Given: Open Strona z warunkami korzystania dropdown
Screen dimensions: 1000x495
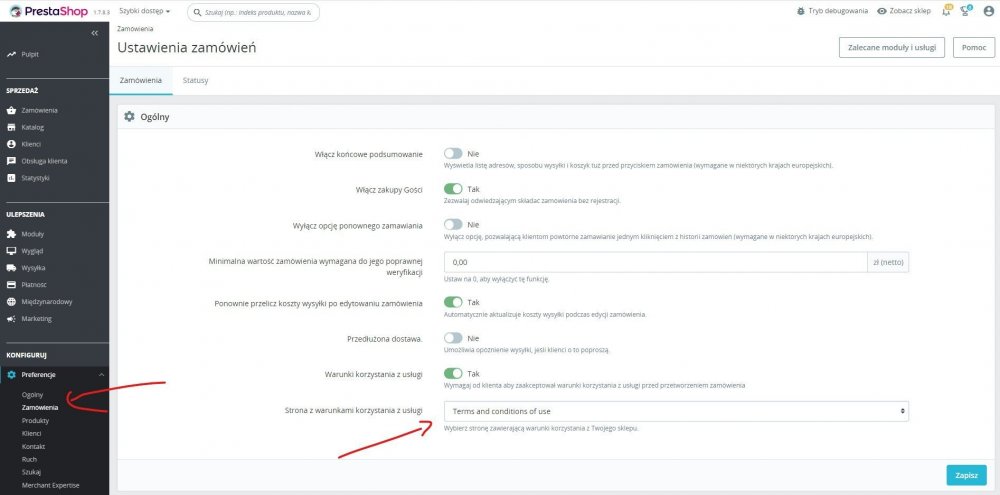Looking at the screenshot, I should [x=676, y=411].
